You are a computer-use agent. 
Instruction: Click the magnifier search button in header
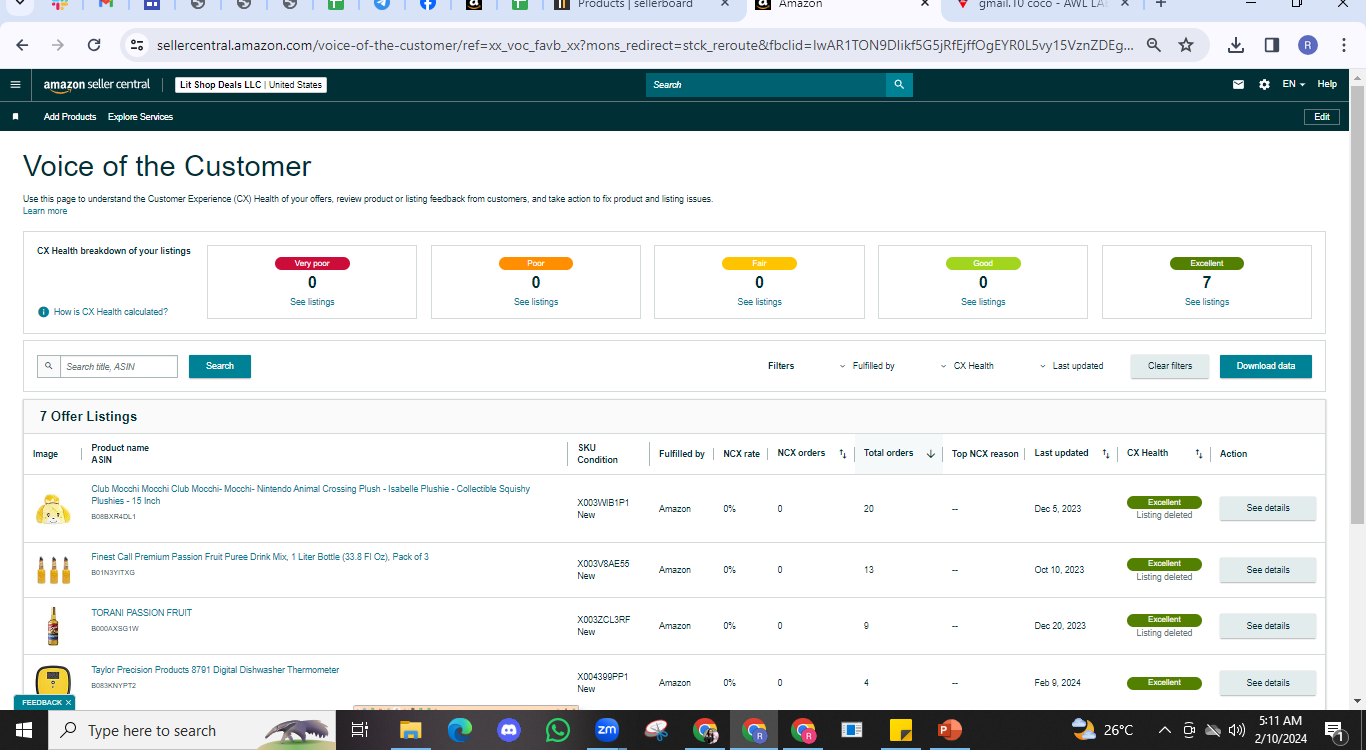(x=899, y=85)
